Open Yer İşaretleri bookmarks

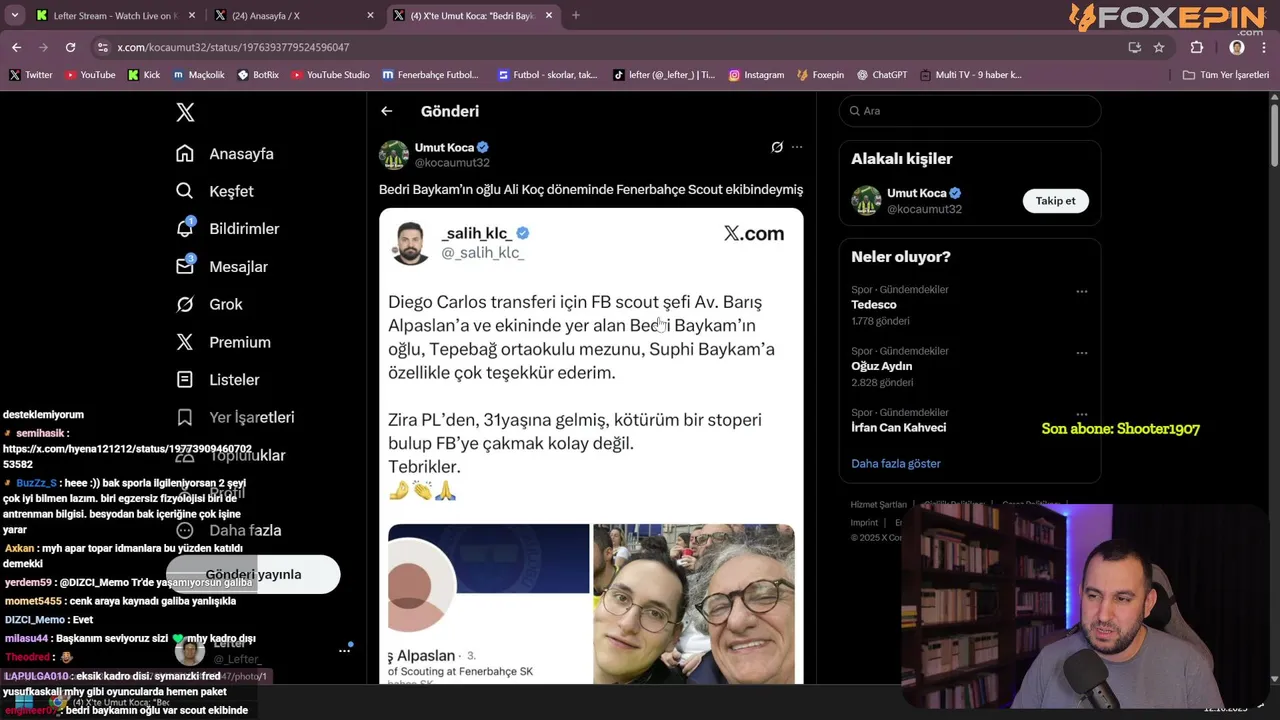(235, 417)
